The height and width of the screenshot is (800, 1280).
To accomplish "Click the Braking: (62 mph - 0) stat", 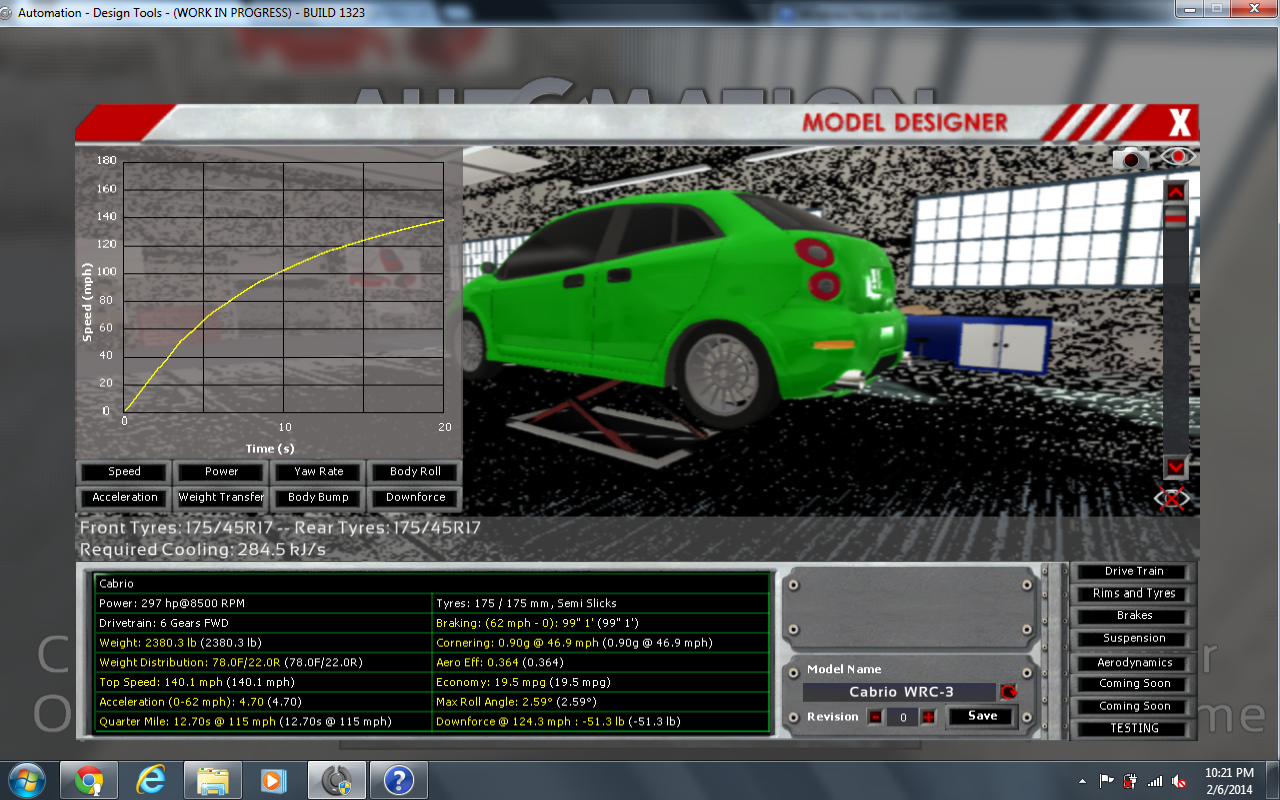I will 600,623.
